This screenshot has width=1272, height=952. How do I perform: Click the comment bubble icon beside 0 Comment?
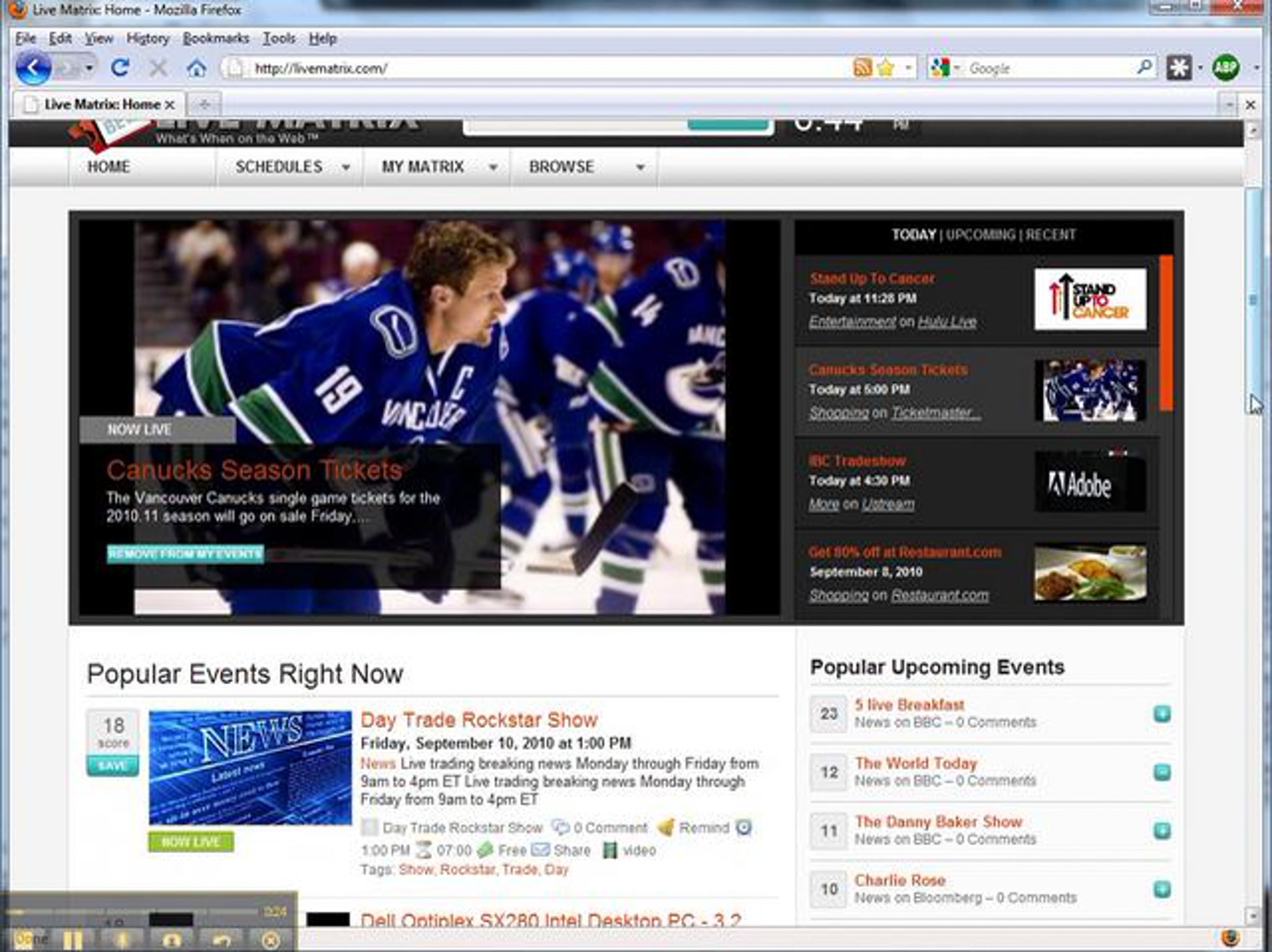(x=560, y=827)
